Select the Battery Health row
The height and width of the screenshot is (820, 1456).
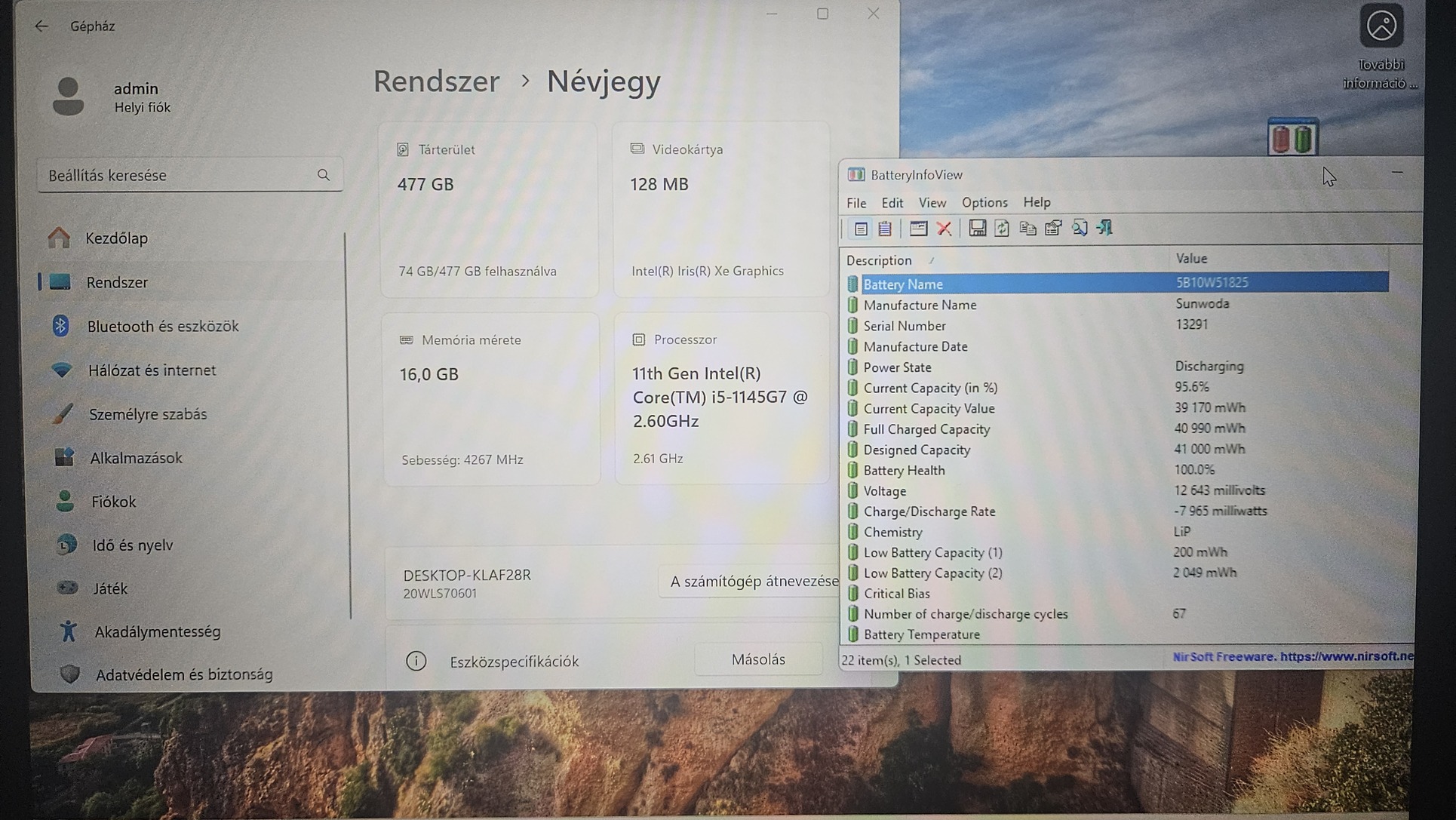(x=904, y=470)
